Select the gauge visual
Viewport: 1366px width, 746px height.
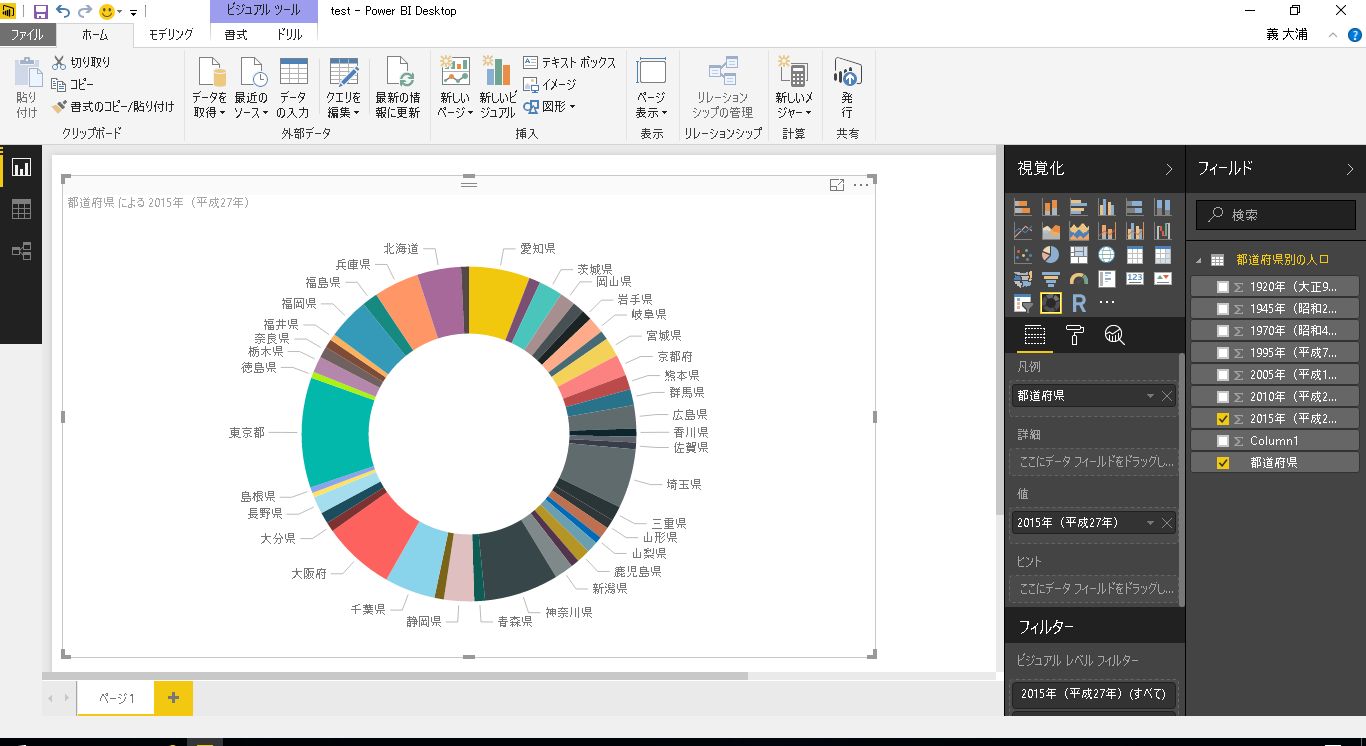click(1079, 279)
